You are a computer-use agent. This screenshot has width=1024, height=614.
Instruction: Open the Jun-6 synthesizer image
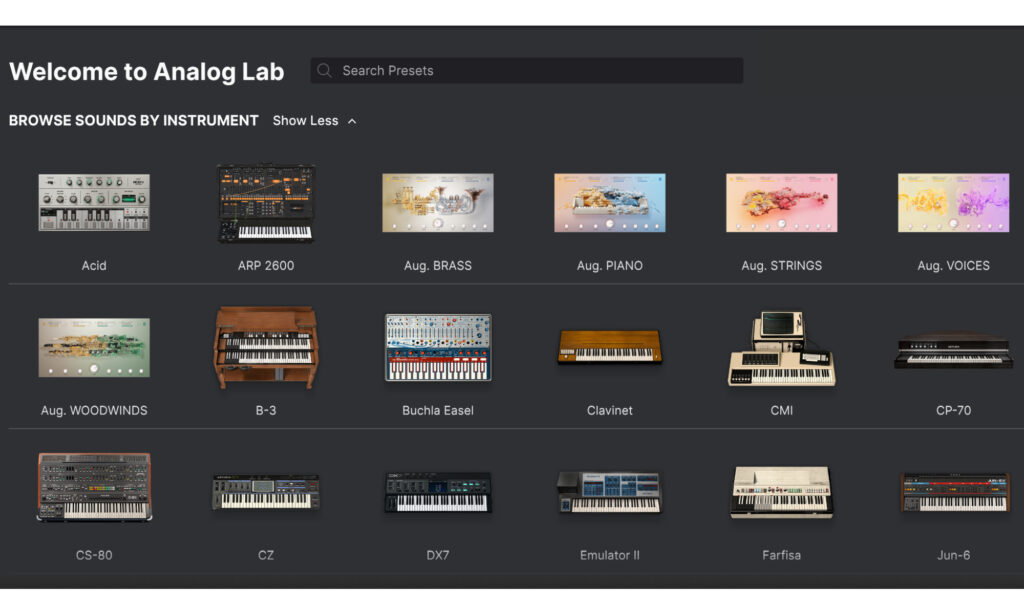pyautogui.click(x=953, y=493)
